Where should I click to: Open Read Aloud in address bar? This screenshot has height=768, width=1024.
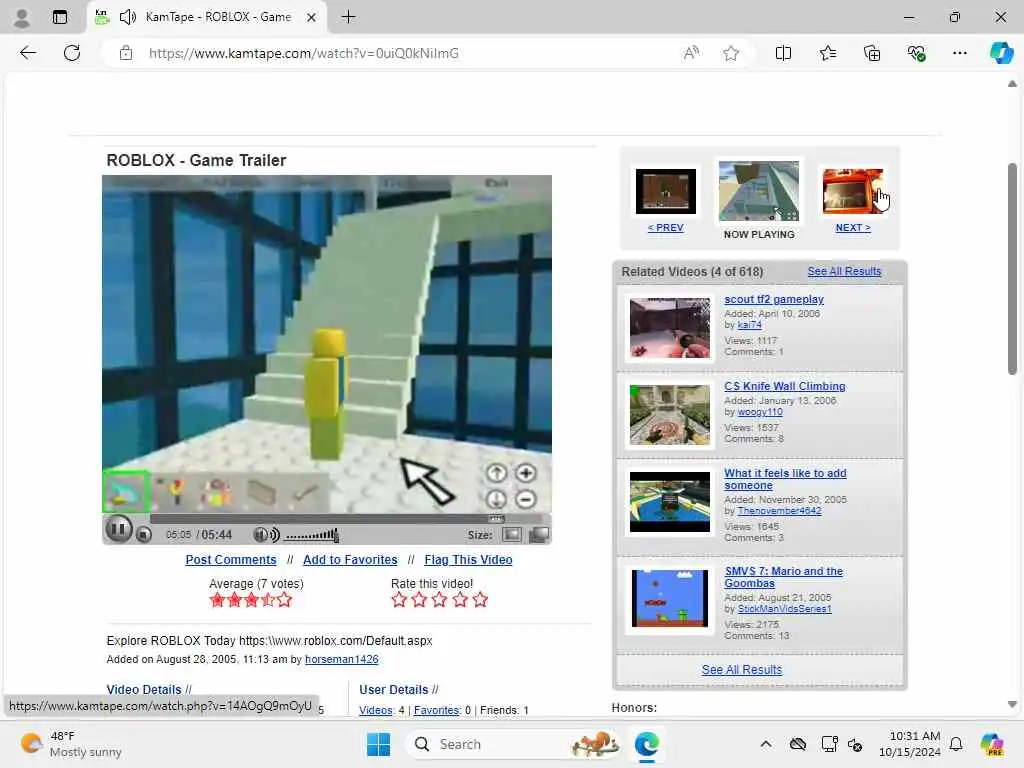pos(691,53)
